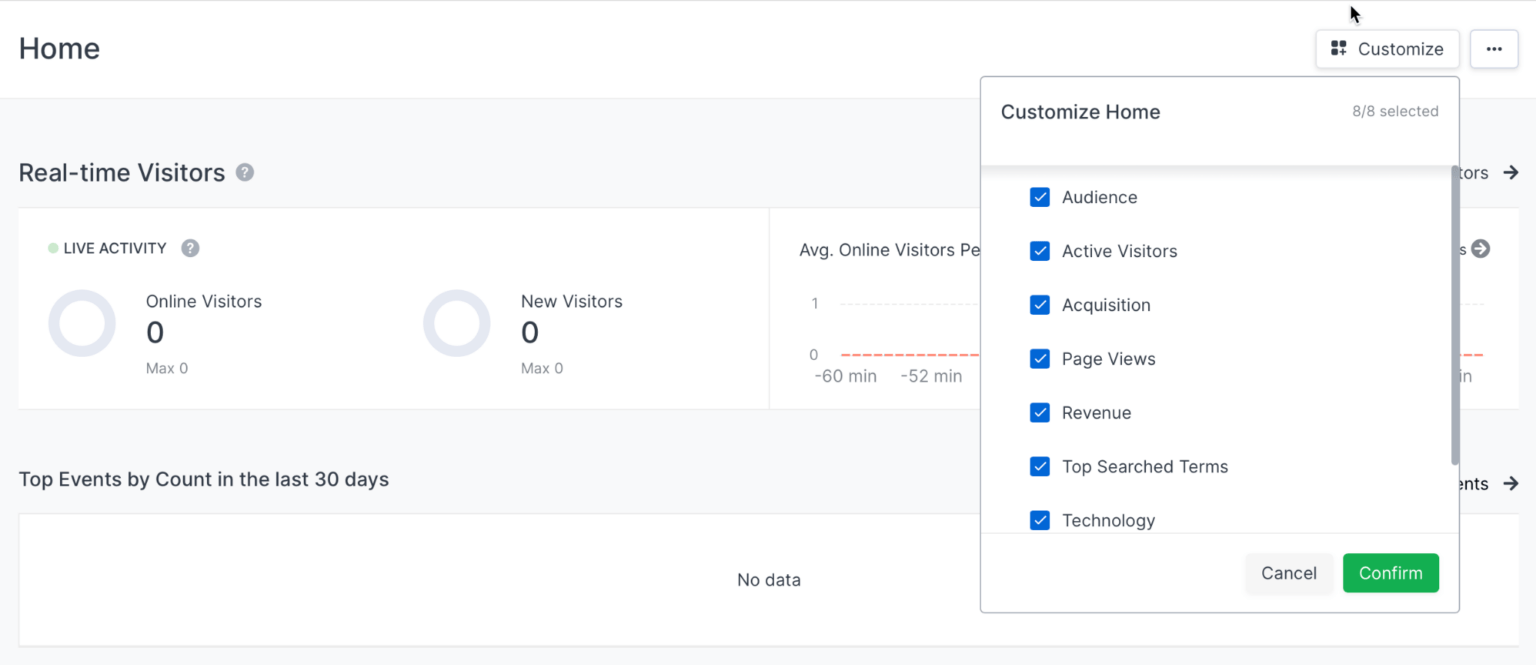
Task: Click circled arrow near Avg. Online Visitors chart
Action: click(1481, 249)
